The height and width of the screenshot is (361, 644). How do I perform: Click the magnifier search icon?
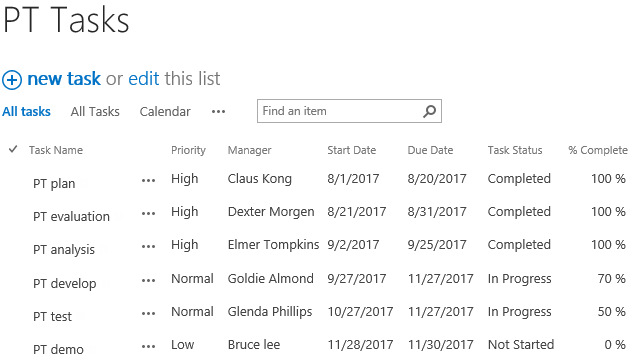tap(429, 111)
